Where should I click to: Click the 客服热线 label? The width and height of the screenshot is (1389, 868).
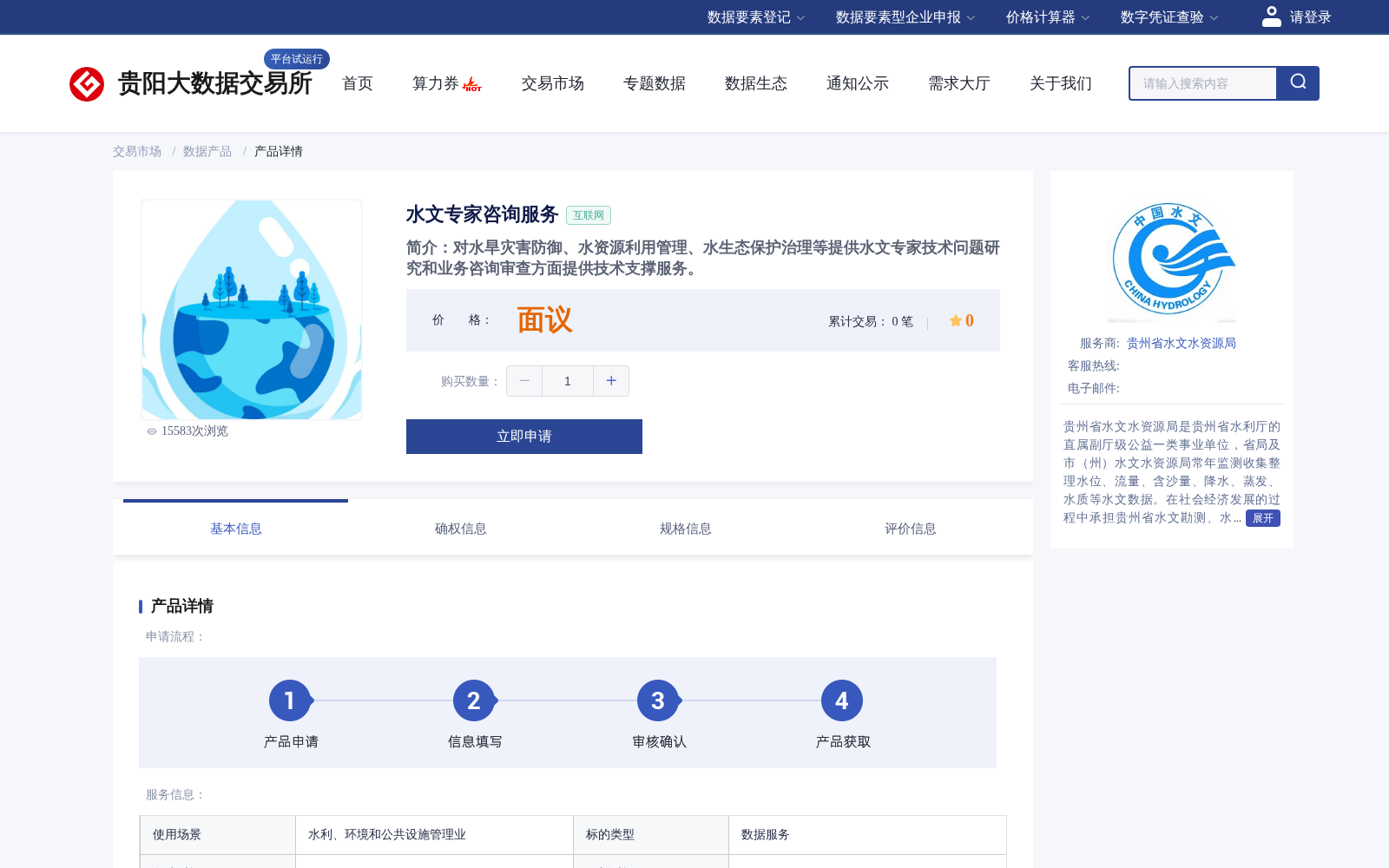tap(1094, 366)
